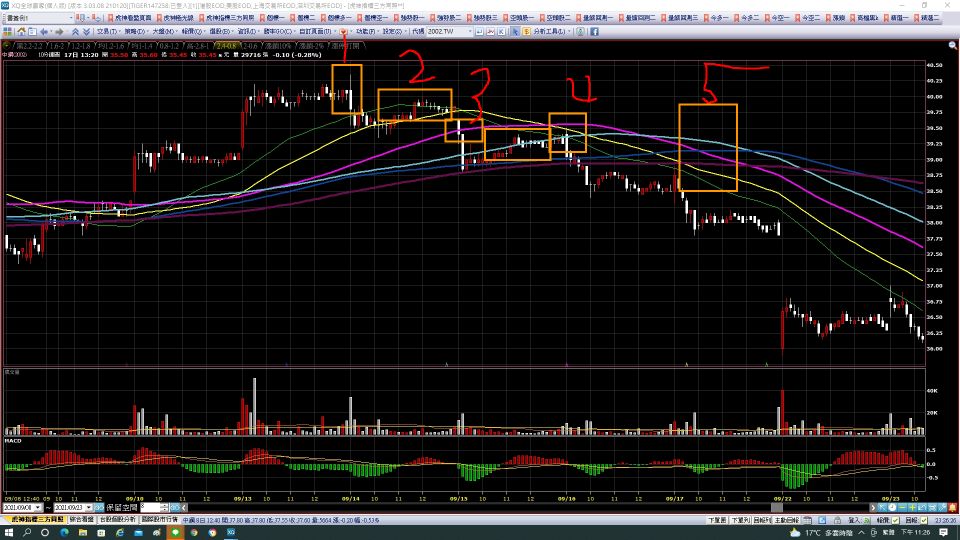Click the horizontal chart scrollbar thumb

pyautogui.click(x=778, y=508)
